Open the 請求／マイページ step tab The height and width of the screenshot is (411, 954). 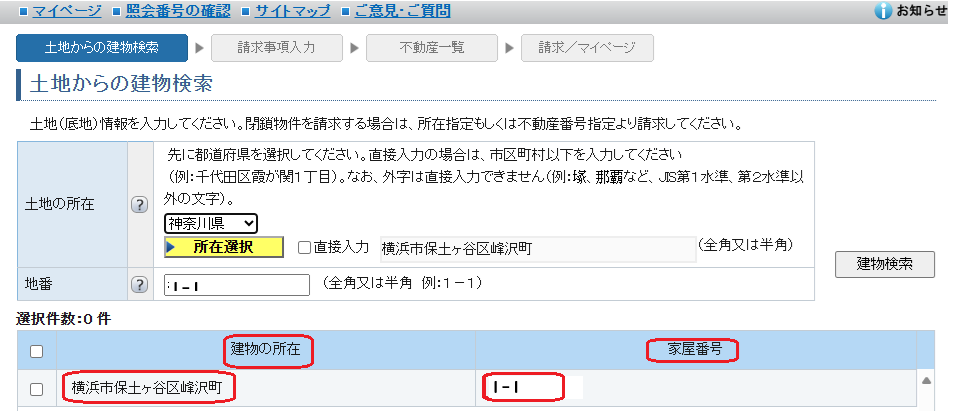pyautogui.click(x=587, y=48)
